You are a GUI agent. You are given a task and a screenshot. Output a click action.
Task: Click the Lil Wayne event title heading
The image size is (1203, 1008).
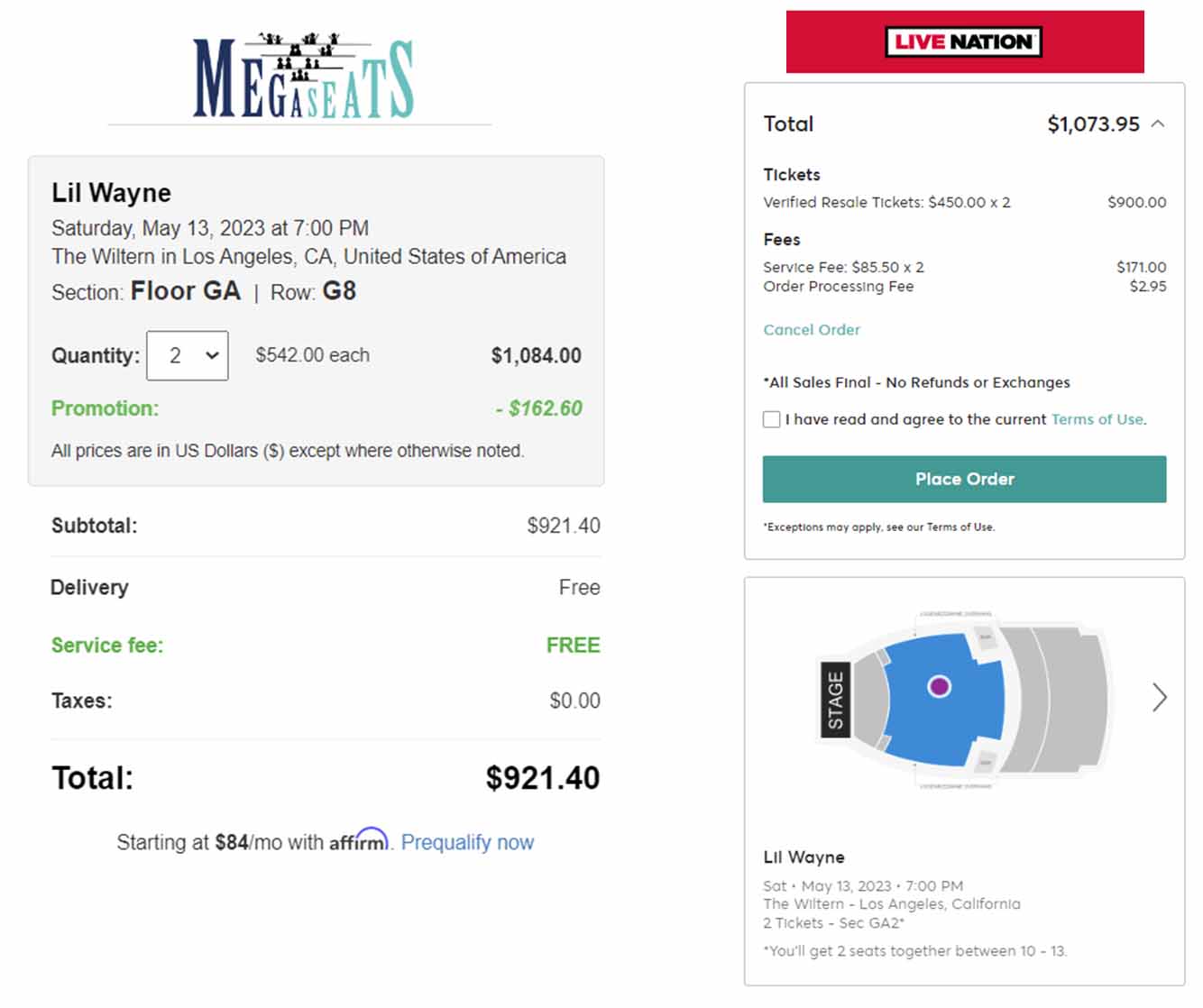tap(111, 193)
